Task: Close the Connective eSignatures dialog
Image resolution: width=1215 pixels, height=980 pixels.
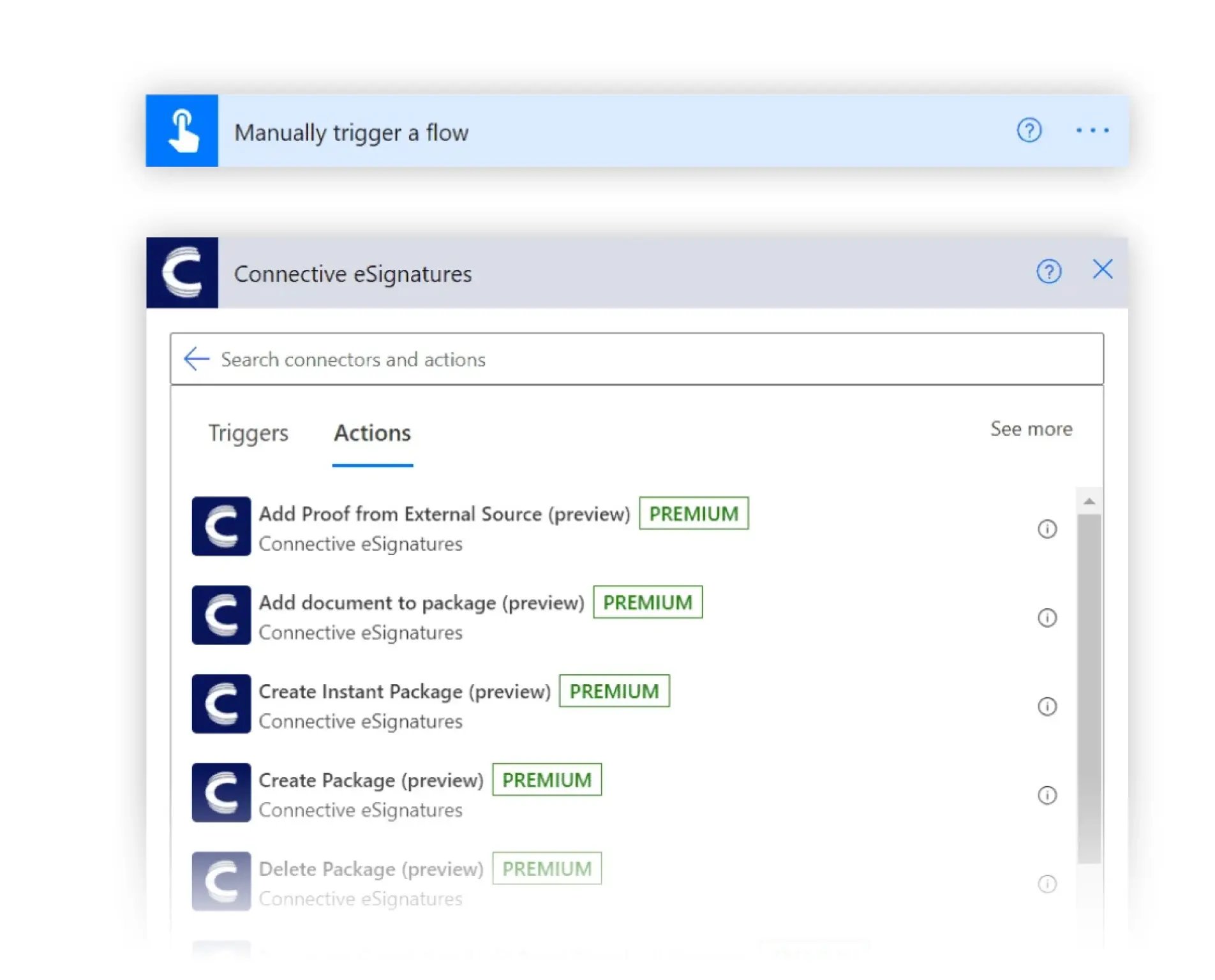Action: [1102, 270]
